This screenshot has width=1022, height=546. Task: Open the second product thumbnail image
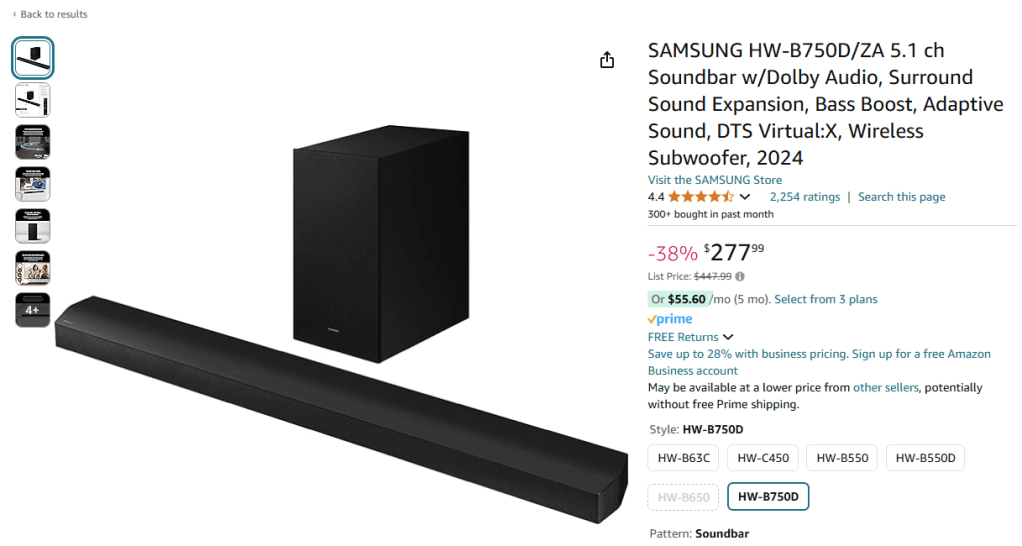coord(32,100)
